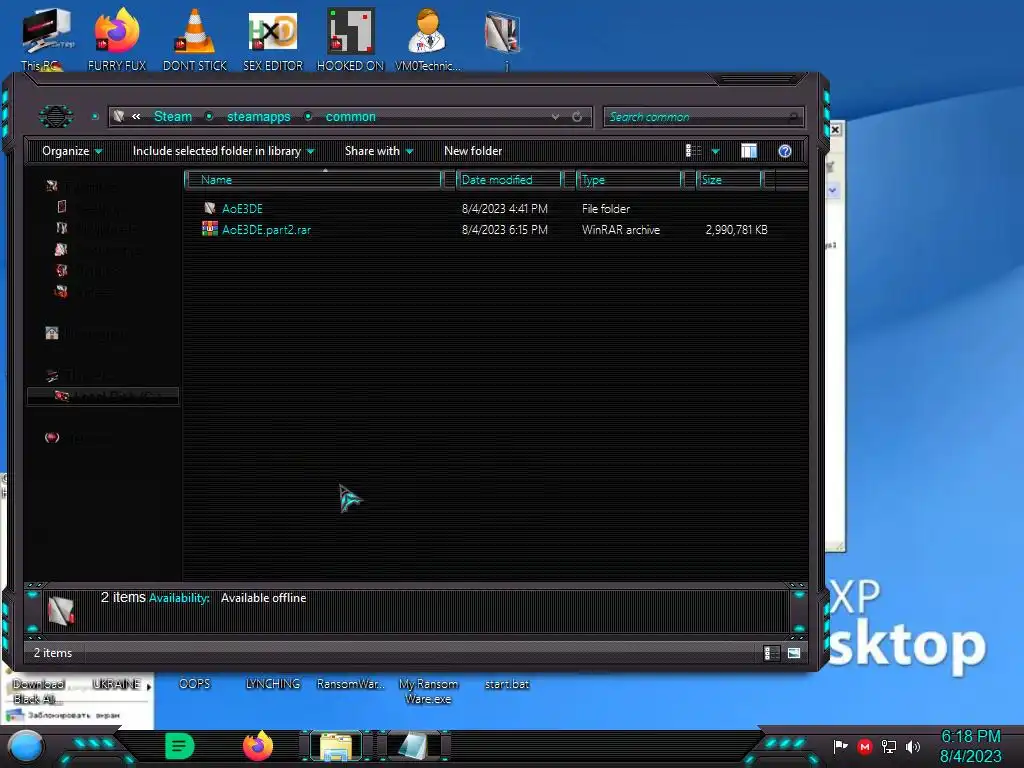
Task: Expand the Organize dropdown menu
Action: pyautogui.click(x=72, y=151)
